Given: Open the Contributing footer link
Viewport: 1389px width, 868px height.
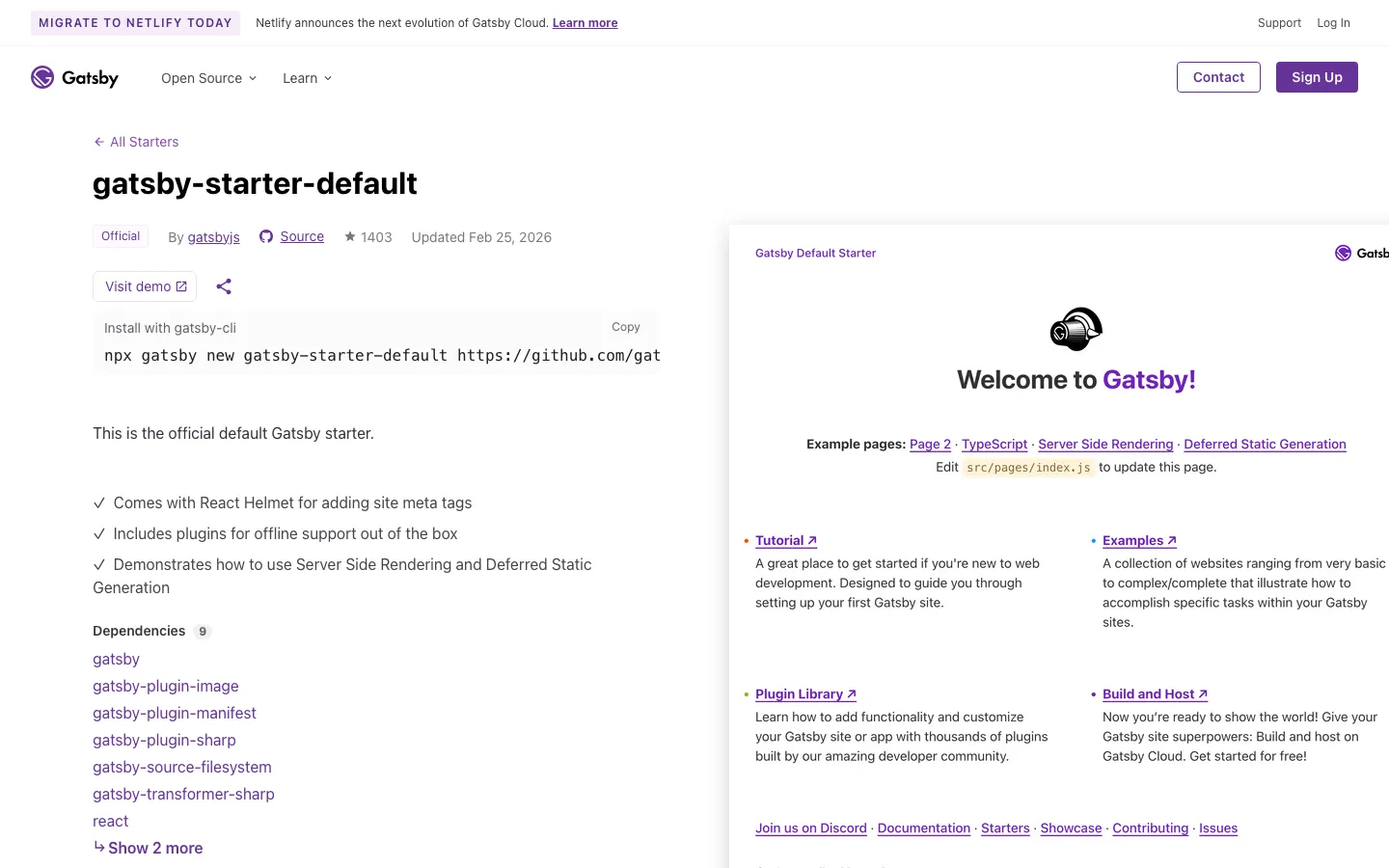Looking at the screenshot, I should click(x=1150, y=827).
